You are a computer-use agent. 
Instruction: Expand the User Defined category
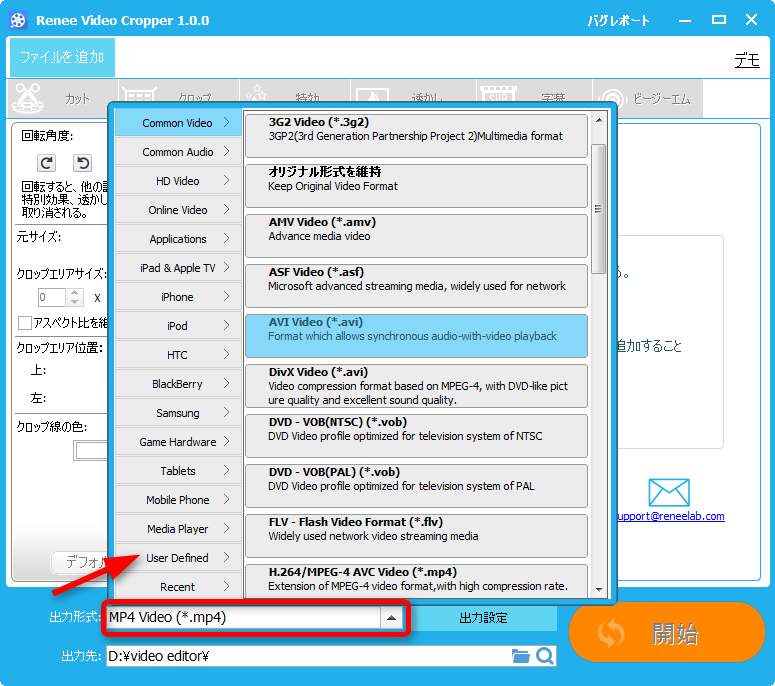point(178,557)
